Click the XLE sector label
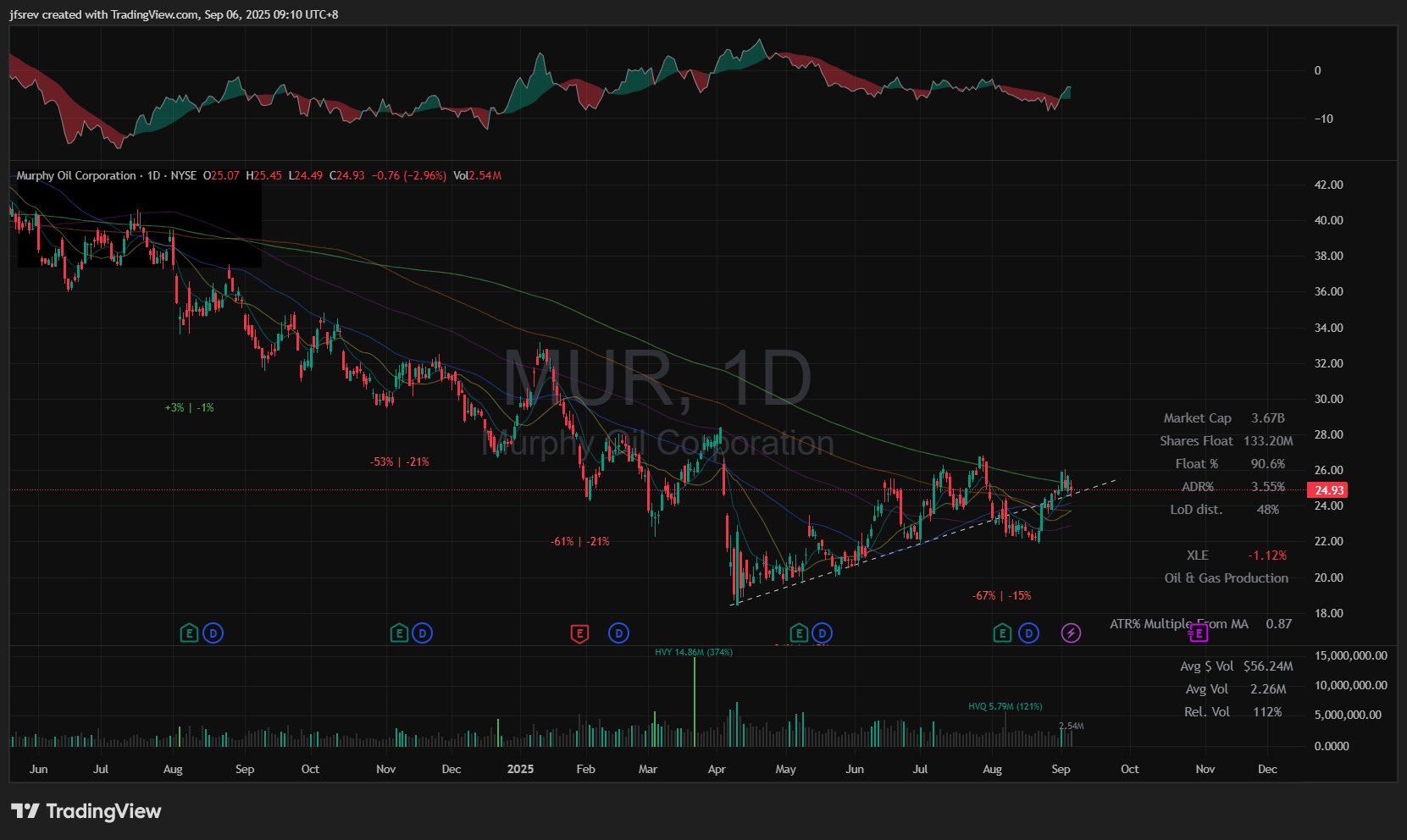Viewport: 1407px width, 840px height. click(1198, 555)
